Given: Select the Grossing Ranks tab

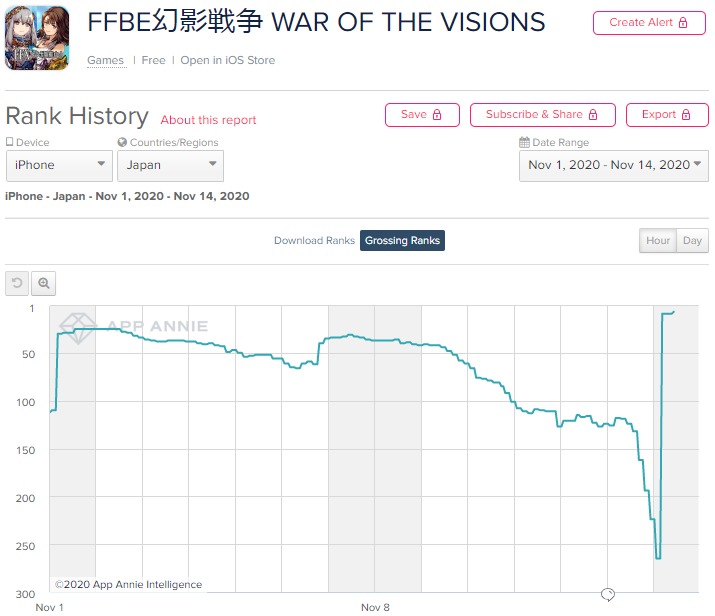Looking at the screenshot, I should [x=402, y=240].
